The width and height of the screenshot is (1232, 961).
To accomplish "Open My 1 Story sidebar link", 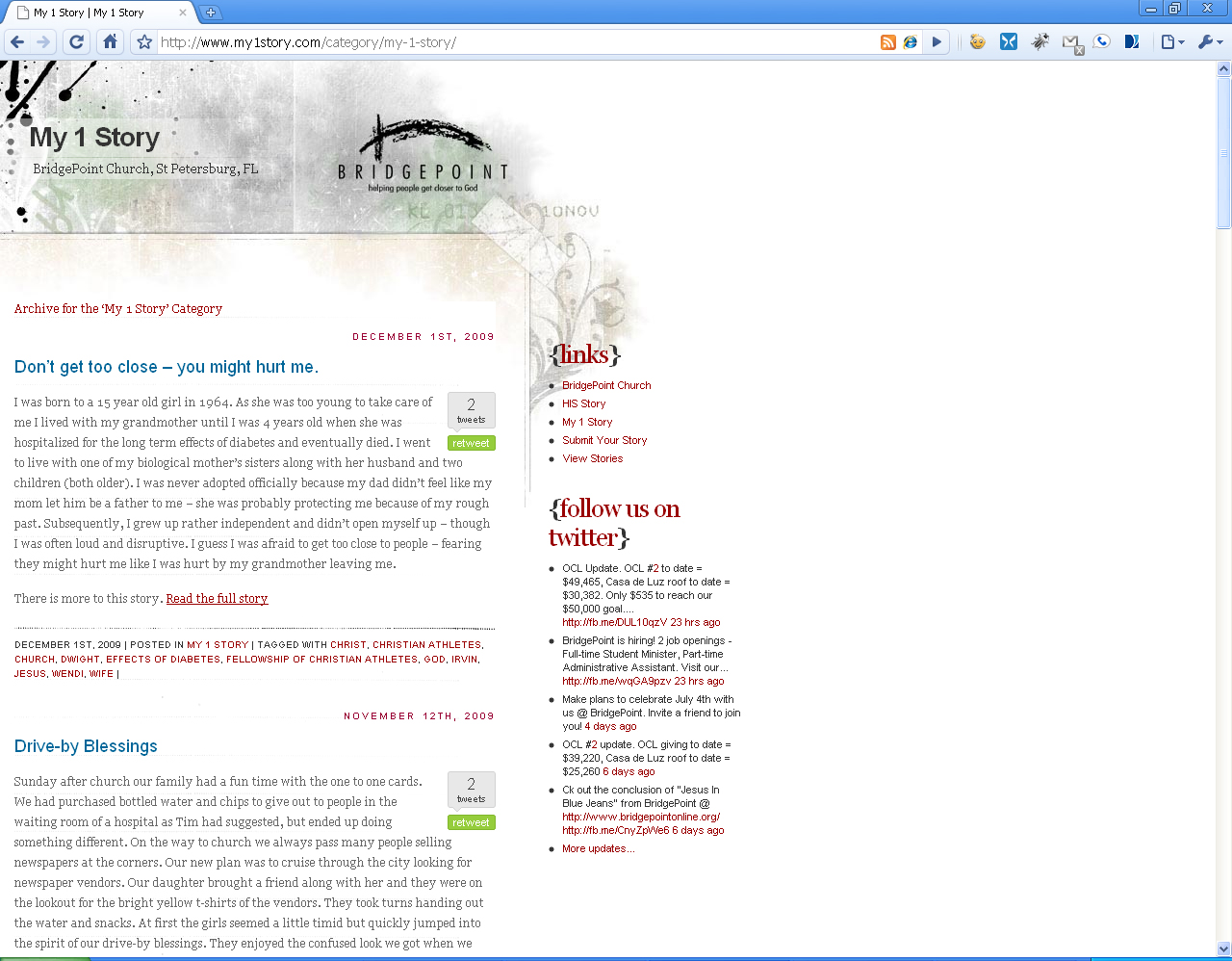I will point(587,422).
